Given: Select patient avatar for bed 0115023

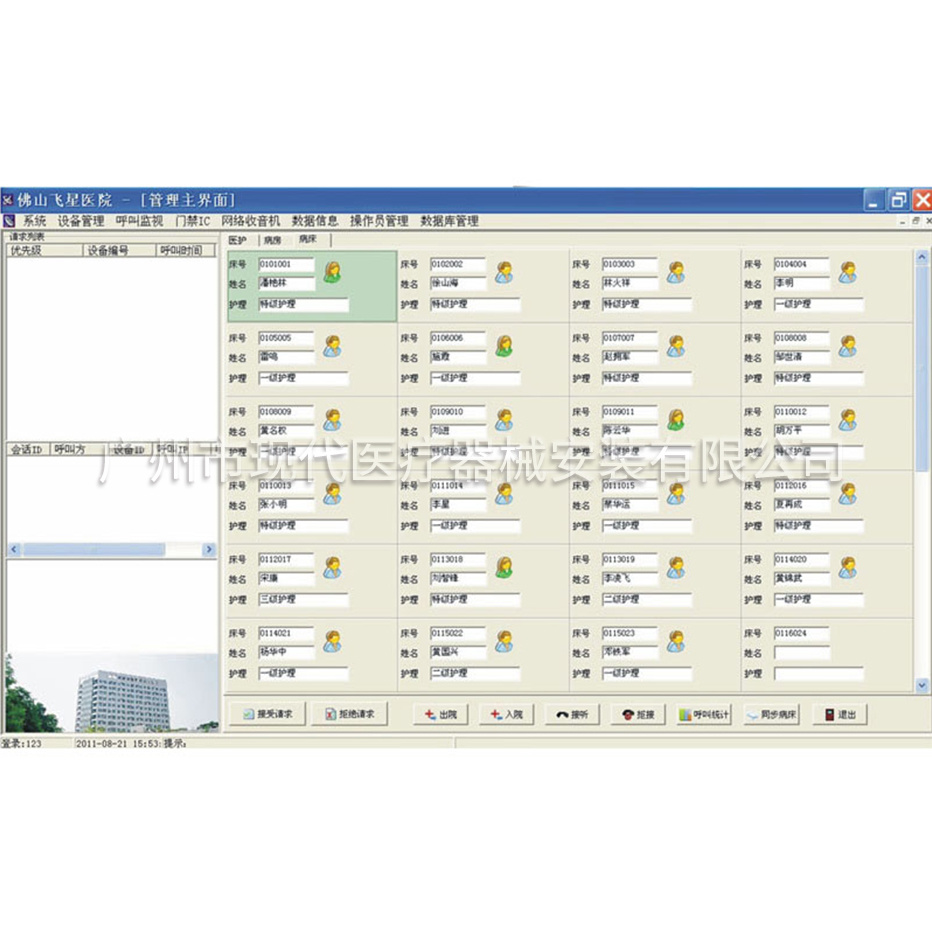Looking at the screenshot, I should [x=676, y=641].
